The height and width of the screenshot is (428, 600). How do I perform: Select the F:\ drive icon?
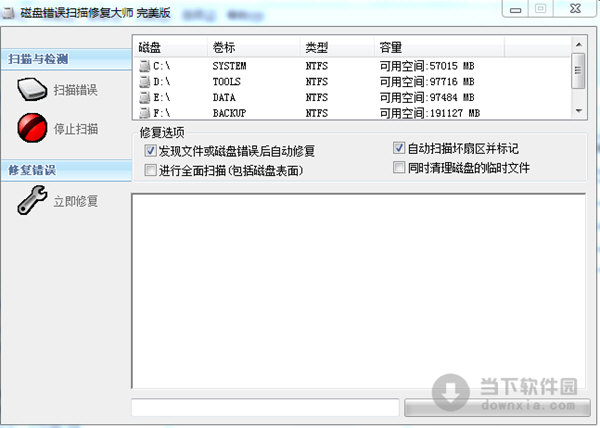click(x=144, y=113)
